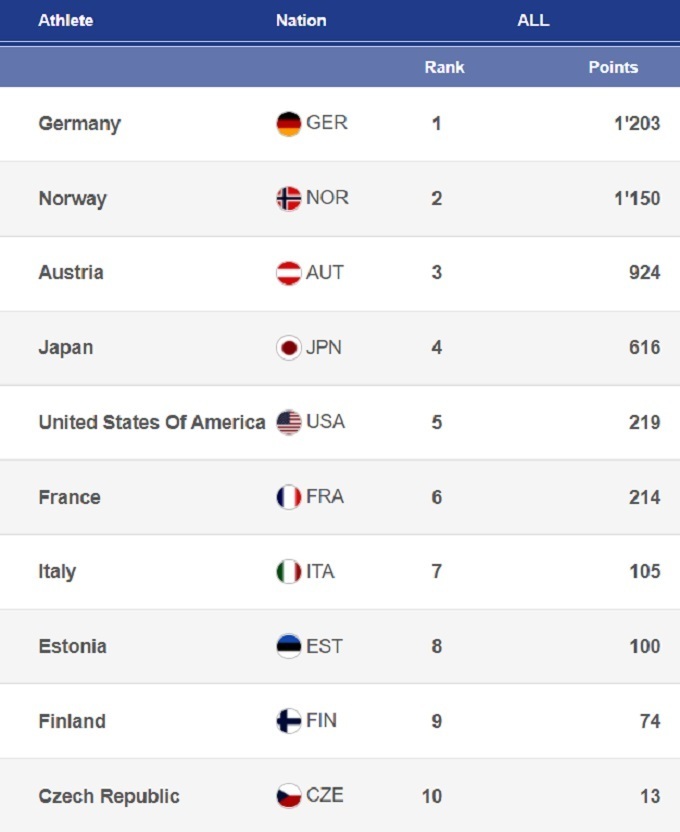The width and height of the screenshot is (680, 832).
Task: Click the France flag icon
Action: pyautogui.click(x=289, y=497)
